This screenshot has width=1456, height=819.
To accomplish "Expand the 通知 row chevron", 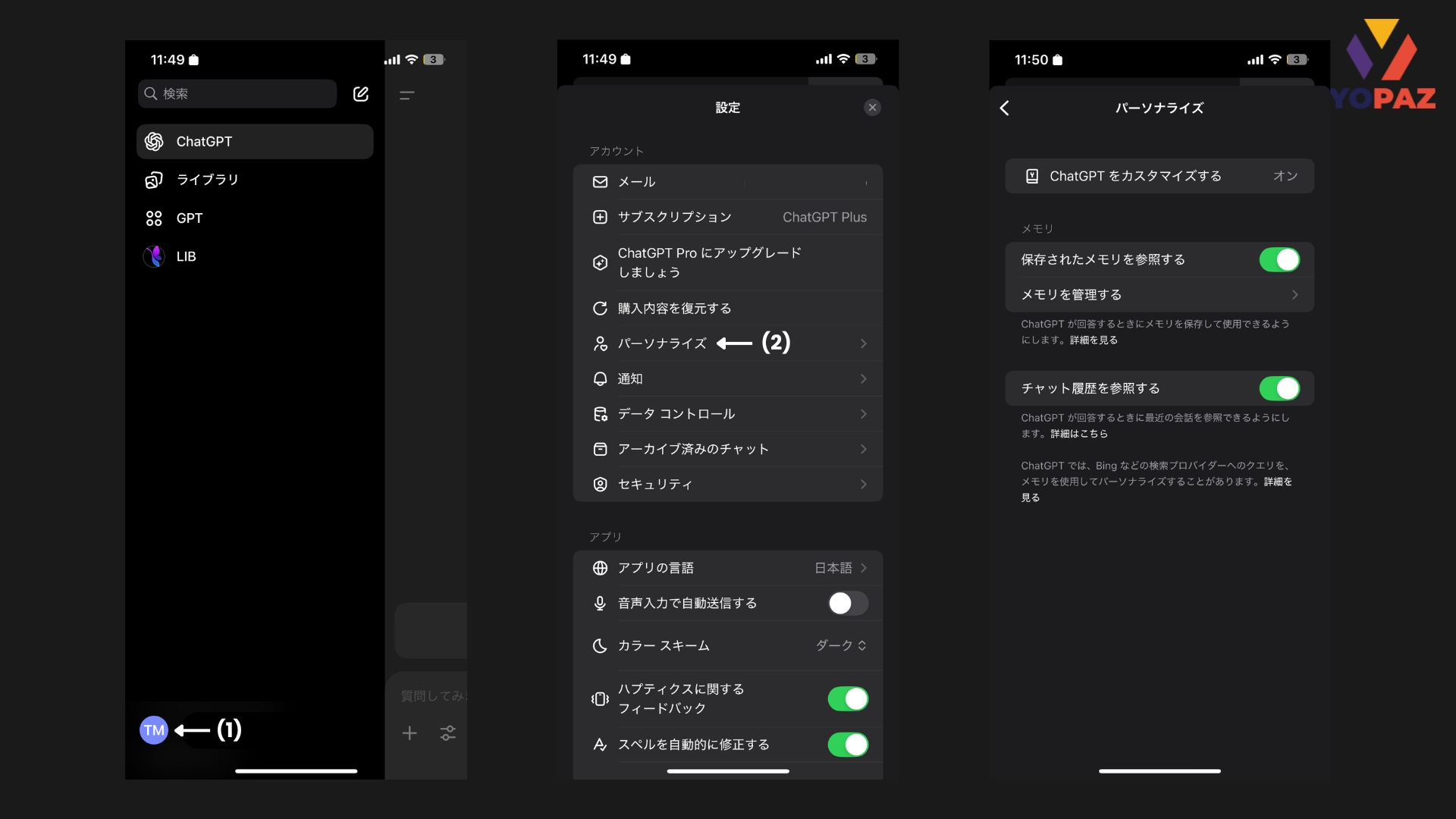I will [x=864, y=378].
